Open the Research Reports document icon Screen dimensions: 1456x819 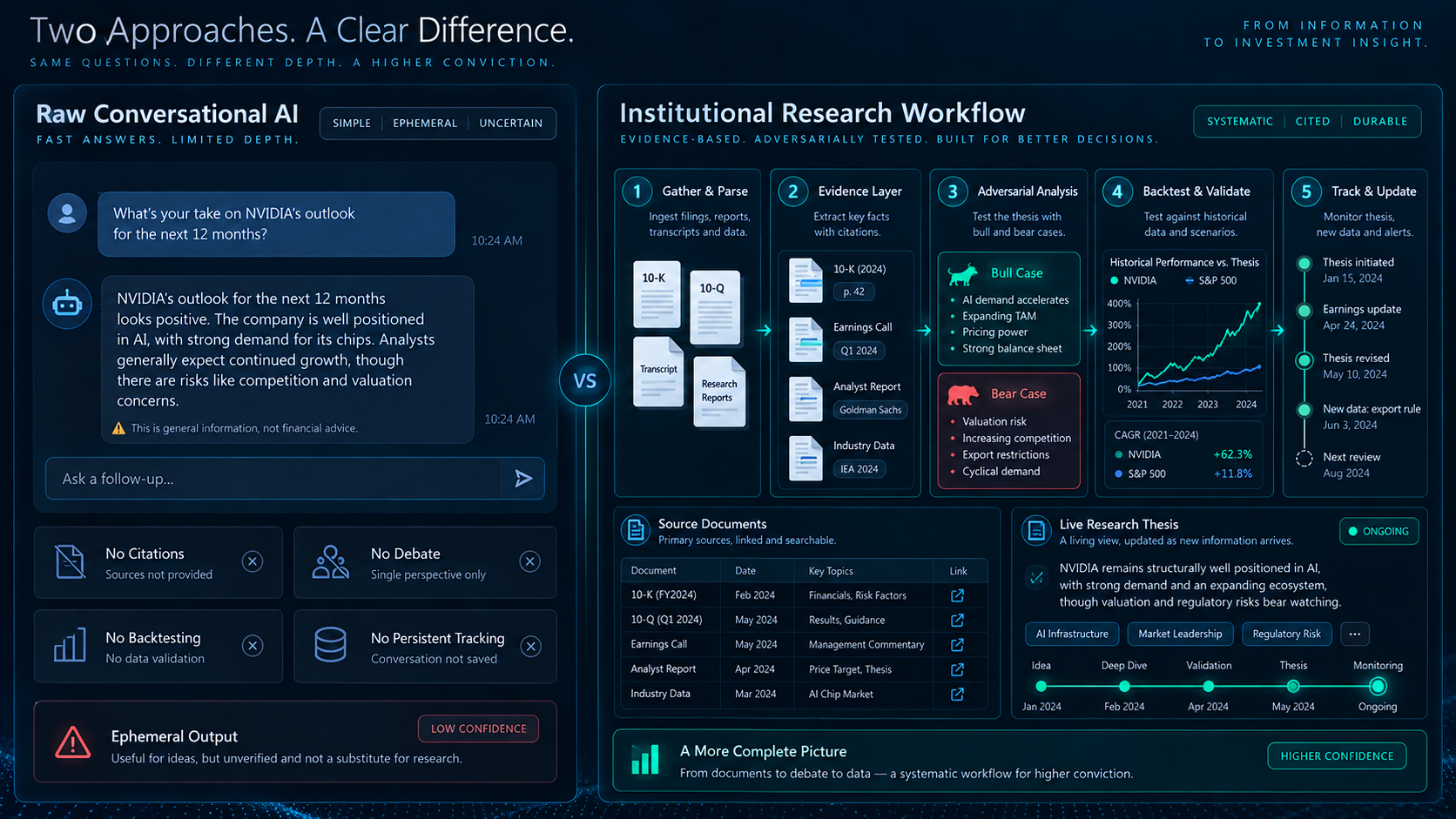click(x=719, y=392)
